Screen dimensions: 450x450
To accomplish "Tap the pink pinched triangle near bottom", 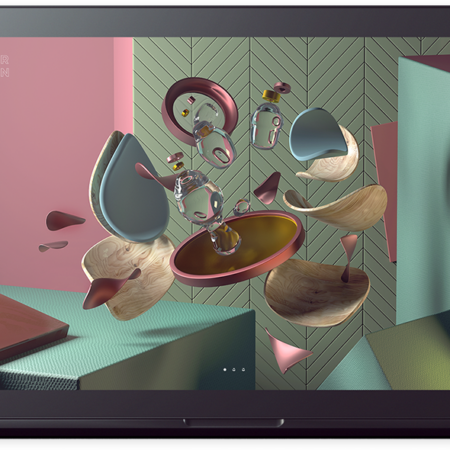I will tap(286, 351).
